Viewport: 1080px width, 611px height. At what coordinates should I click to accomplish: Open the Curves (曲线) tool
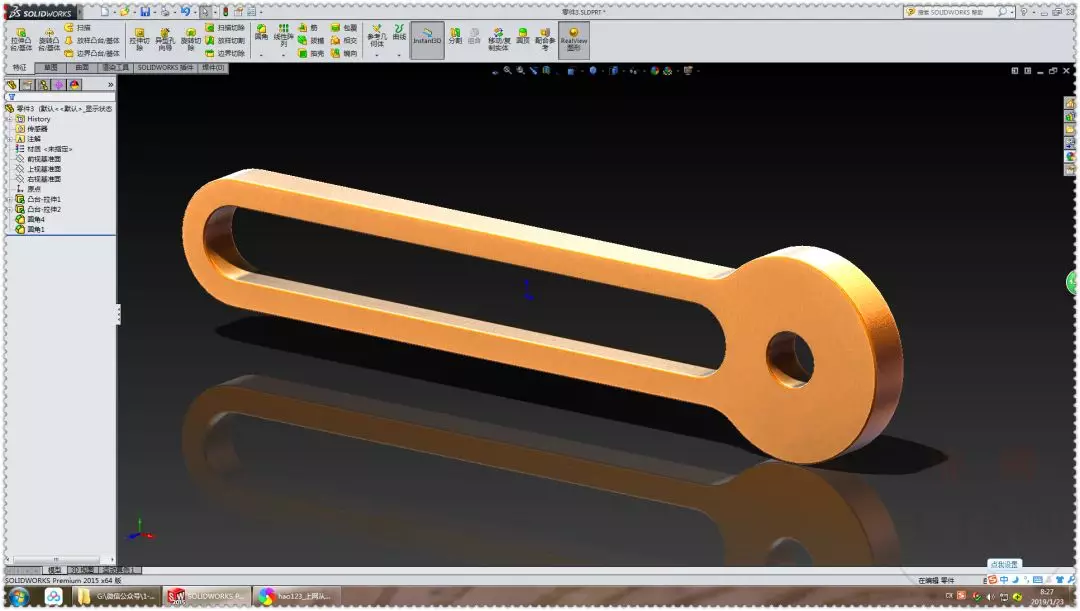point(399,32)
